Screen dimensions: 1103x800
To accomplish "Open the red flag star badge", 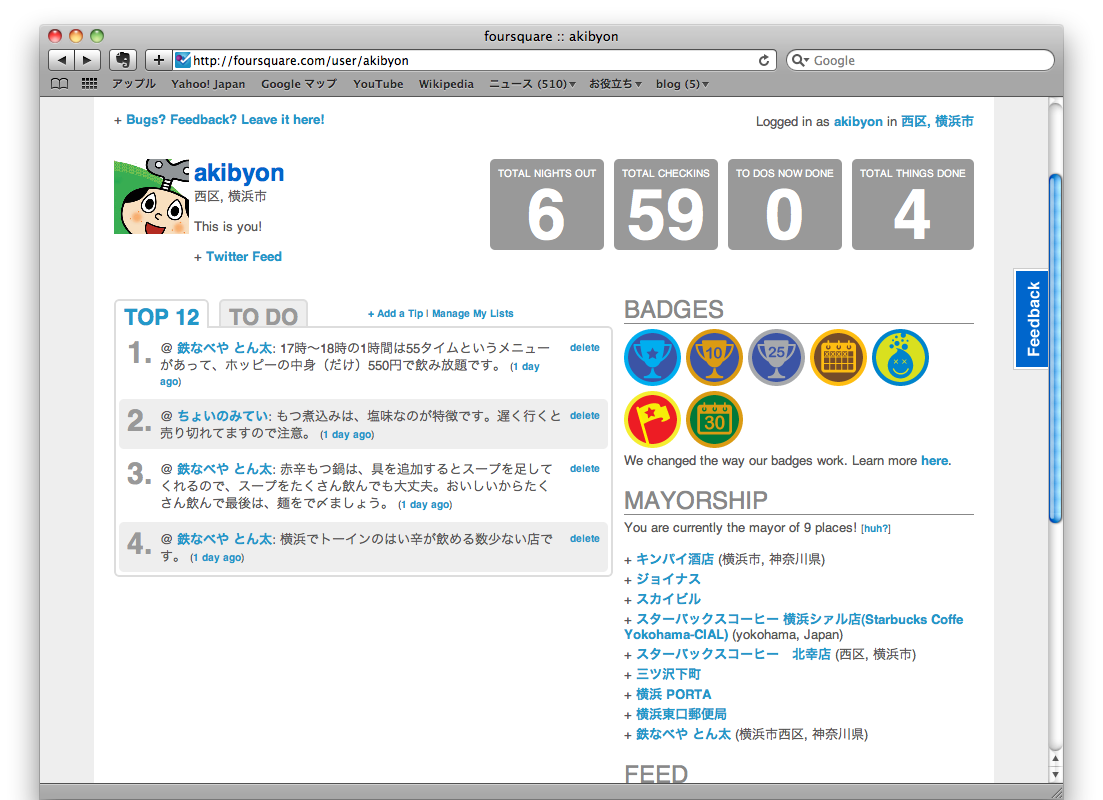I will pyautogui.click(x=652, y=419).
